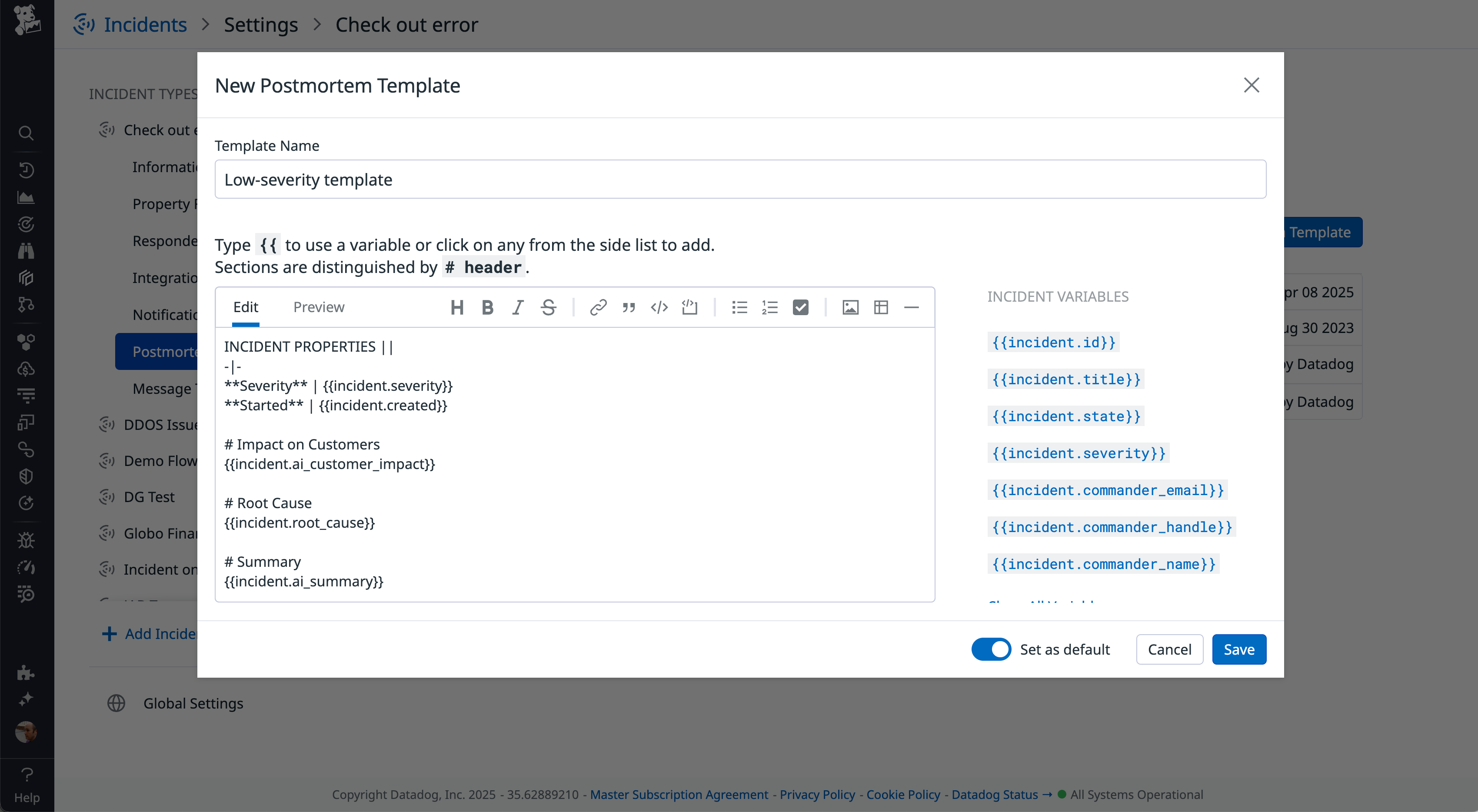Insert an image into the template
Image resolution: width=1478 pixels, height=812 pixels.
click(x=850, y=308)
